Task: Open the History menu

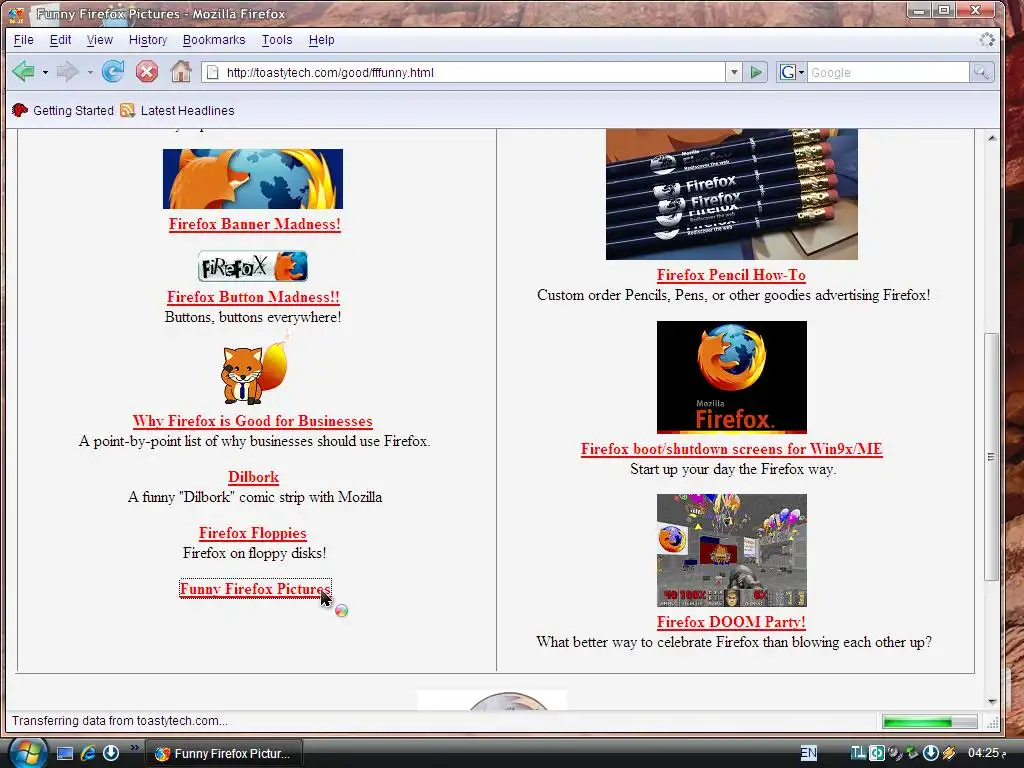Action: tap(148, 40)
